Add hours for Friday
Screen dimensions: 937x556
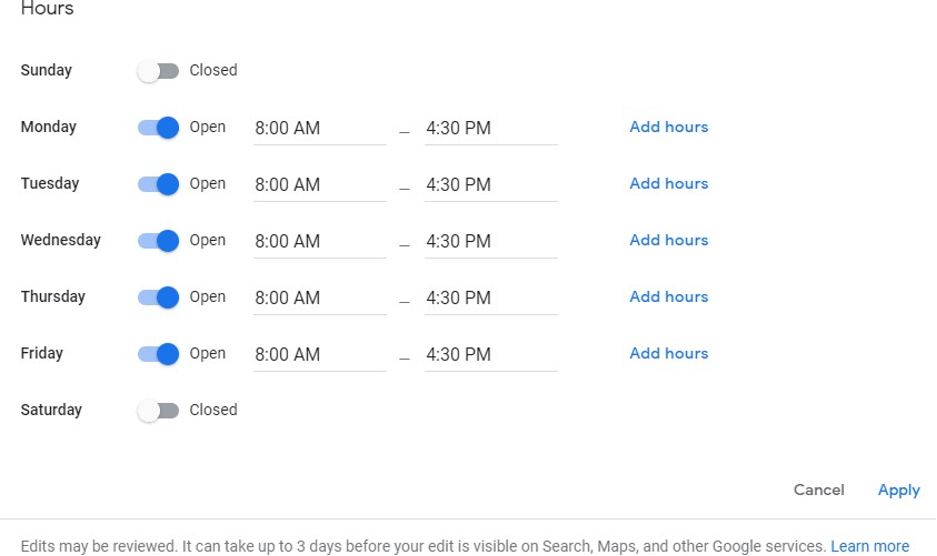click(669, 353)
